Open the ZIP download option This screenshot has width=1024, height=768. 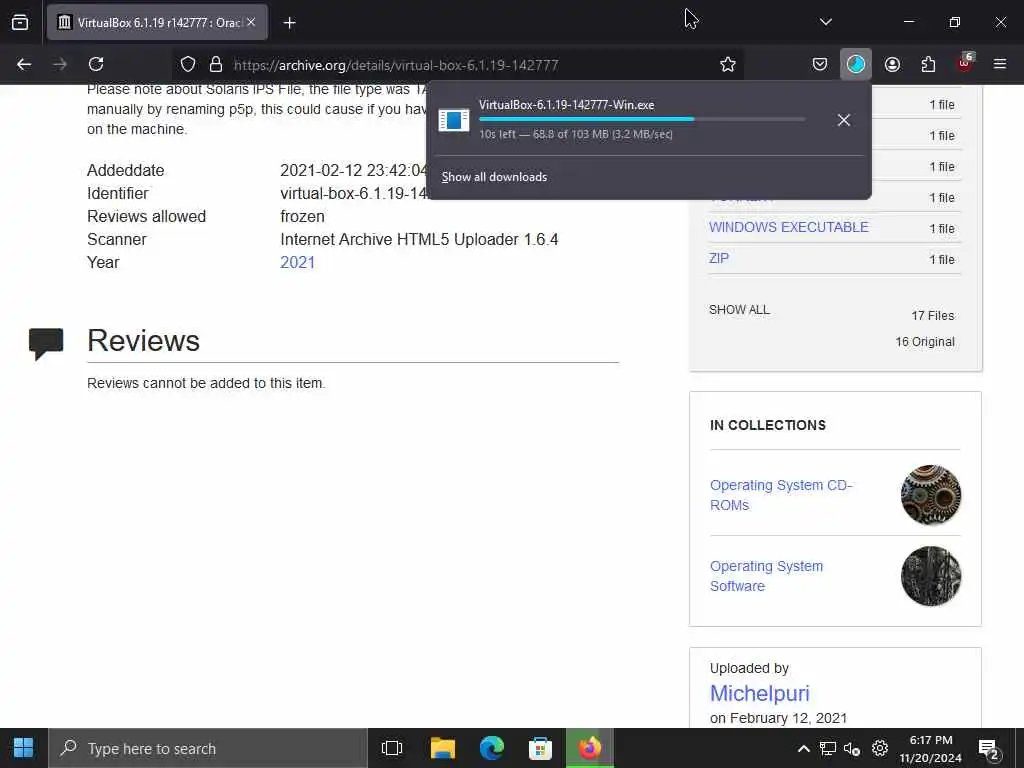719,258
